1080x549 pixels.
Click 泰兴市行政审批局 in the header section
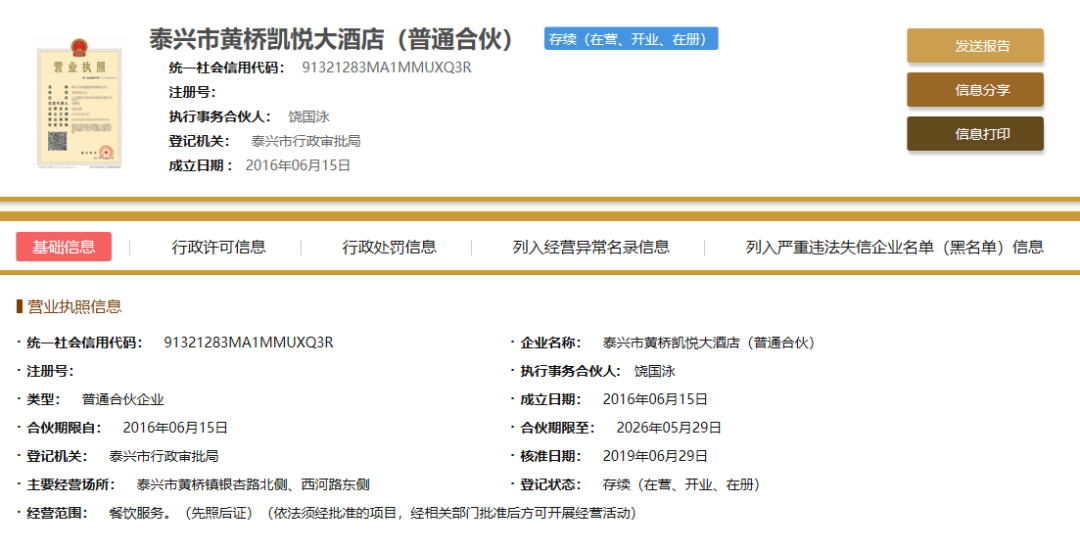tap(305, 141)
